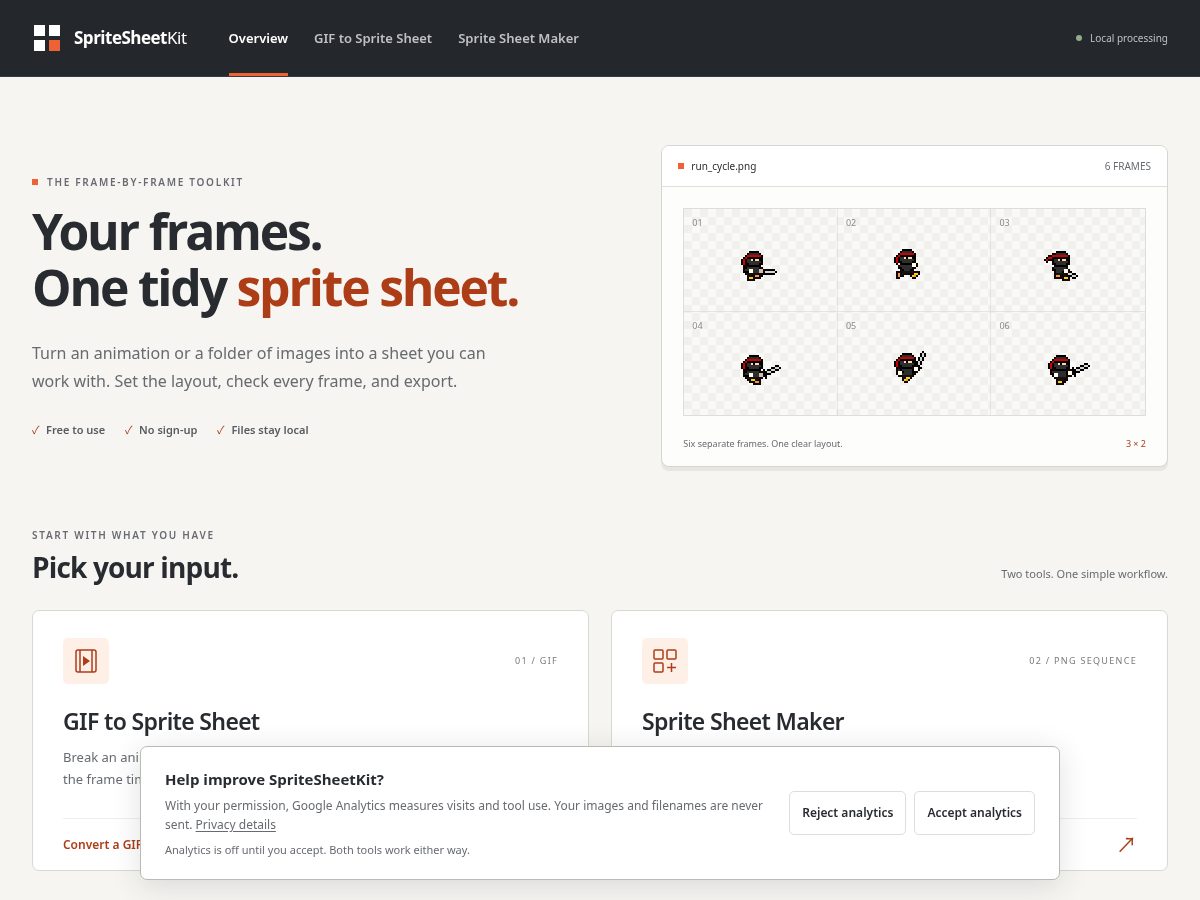Screen dimensions: 1200x900
Task: Click the 01 / GIF card label
Action: click(x=536, y=661)
